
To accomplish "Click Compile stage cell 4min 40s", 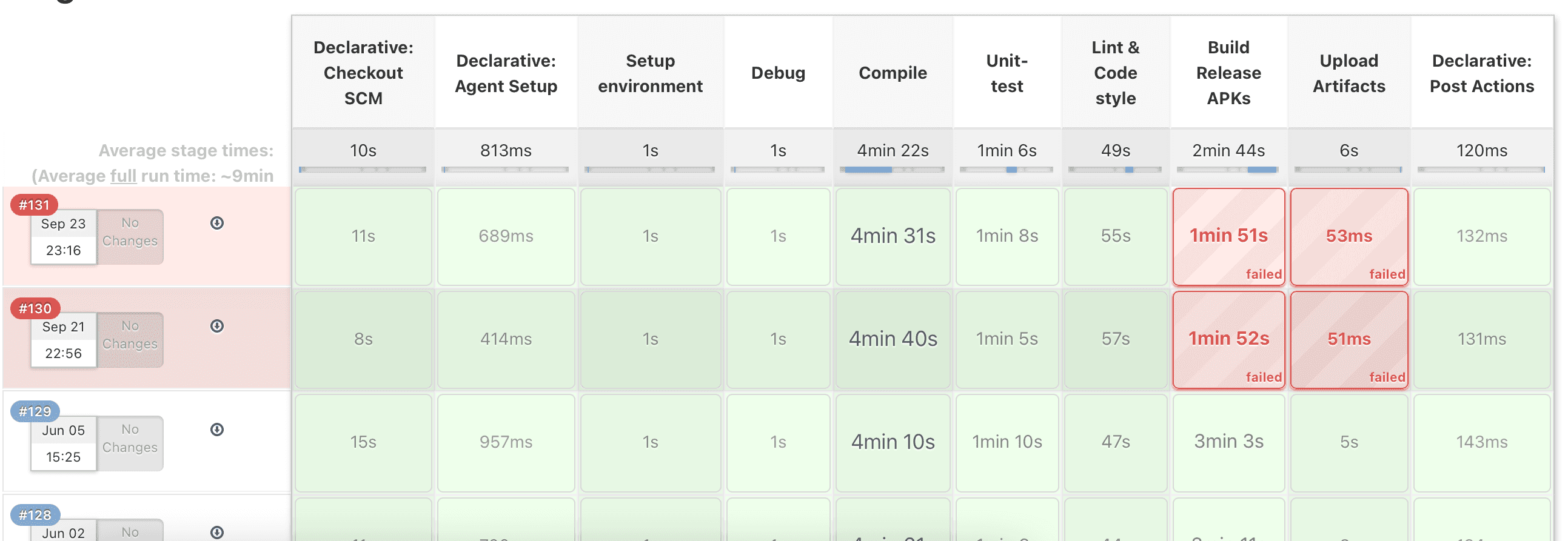I will 893,340.
